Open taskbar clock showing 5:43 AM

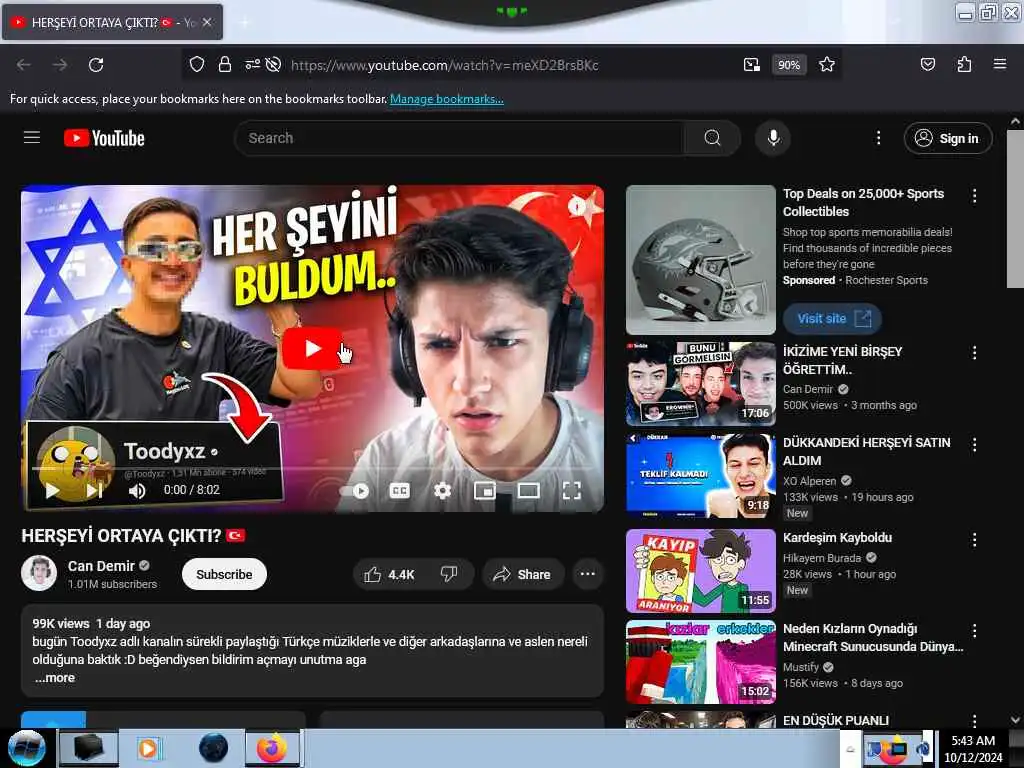tap(973, 749)
